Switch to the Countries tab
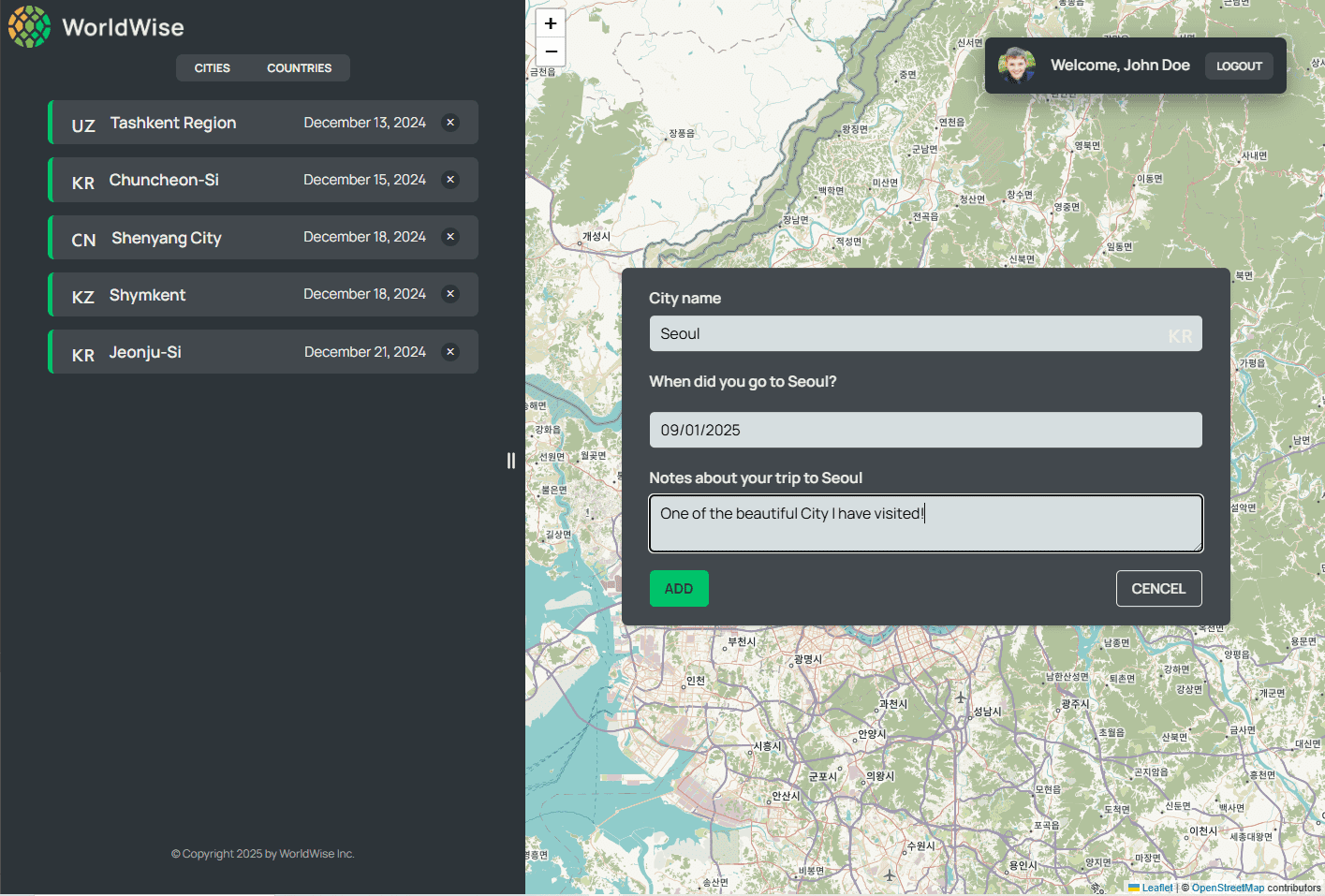The height and width of the screenshot is (896, 1325). (299, 68)
